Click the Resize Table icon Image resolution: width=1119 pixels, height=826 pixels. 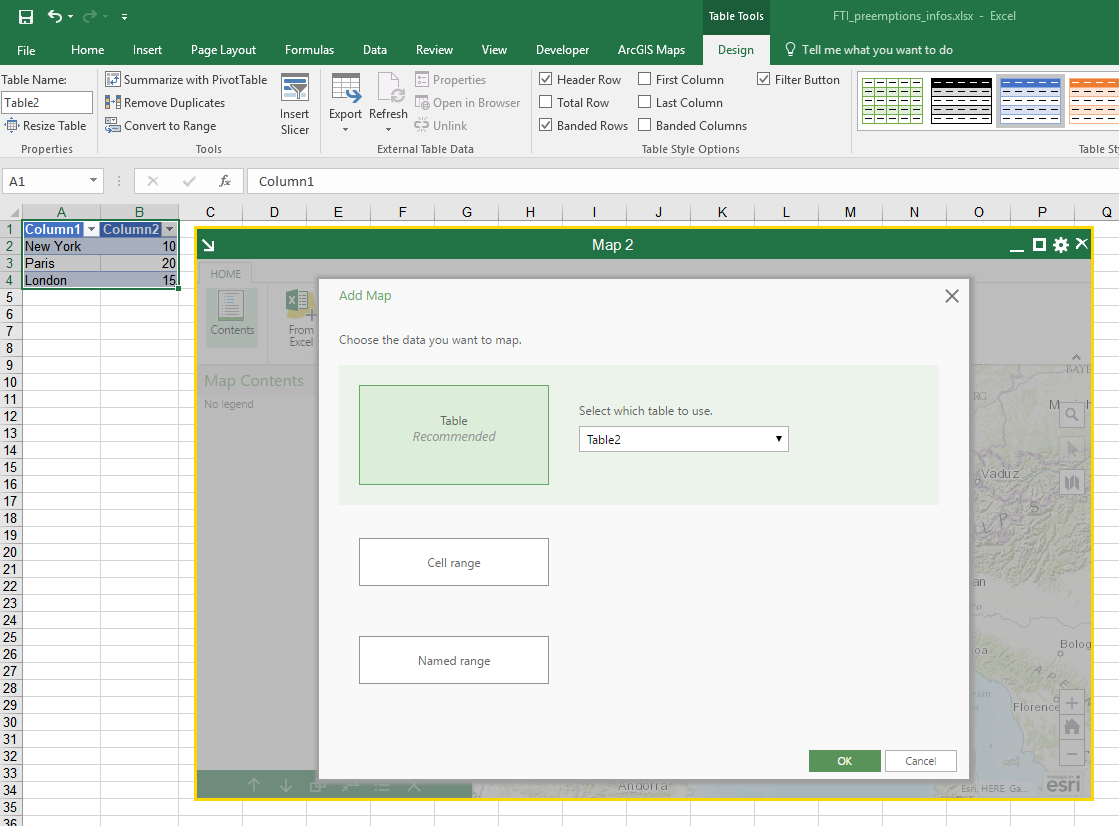12,126
